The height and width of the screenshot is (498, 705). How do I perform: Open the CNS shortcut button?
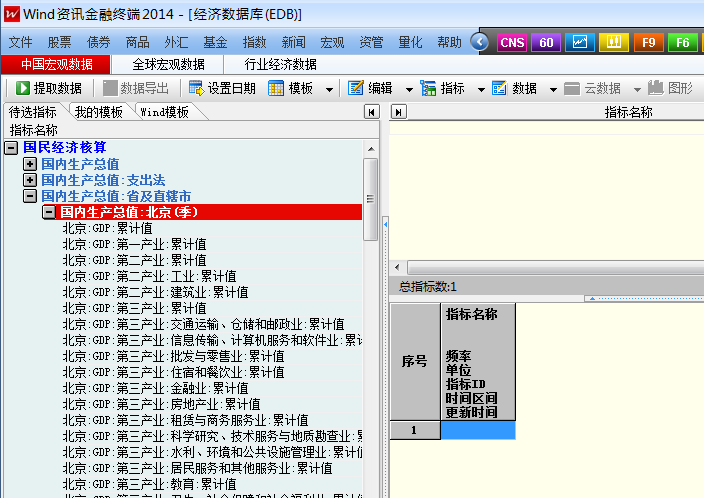[x=512, y=43]
